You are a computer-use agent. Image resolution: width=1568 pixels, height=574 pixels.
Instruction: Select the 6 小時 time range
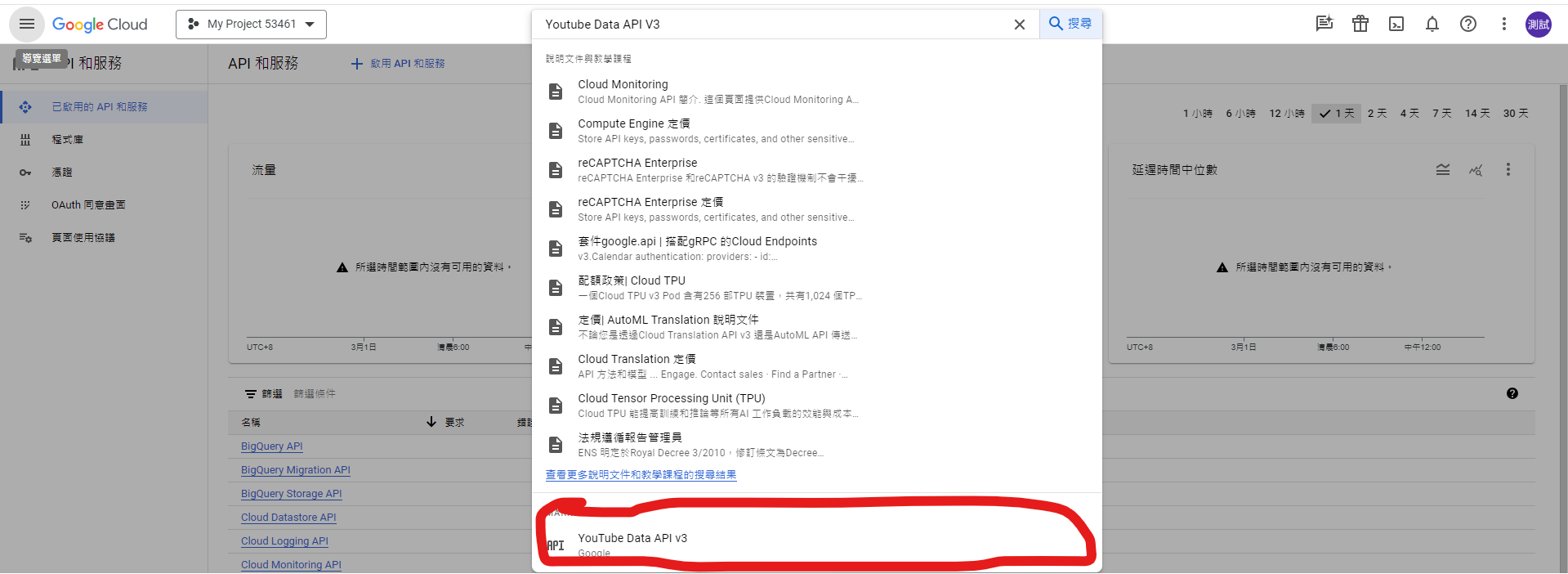point(1240,114)
